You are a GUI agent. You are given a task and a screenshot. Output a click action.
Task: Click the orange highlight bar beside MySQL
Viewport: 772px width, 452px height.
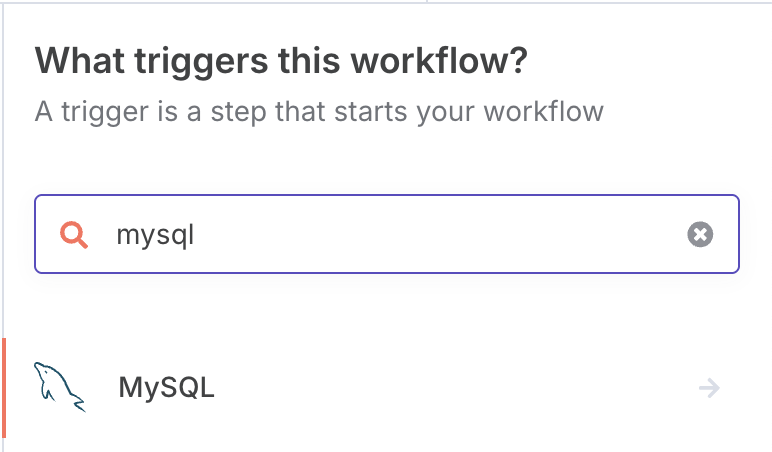(x=4, y=388)
